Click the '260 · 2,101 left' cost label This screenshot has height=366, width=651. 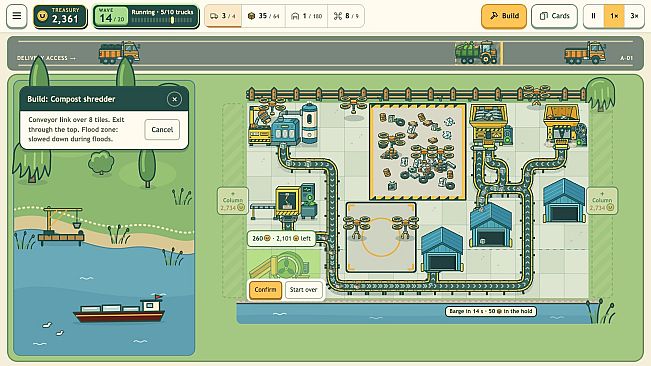pos(281,239)
